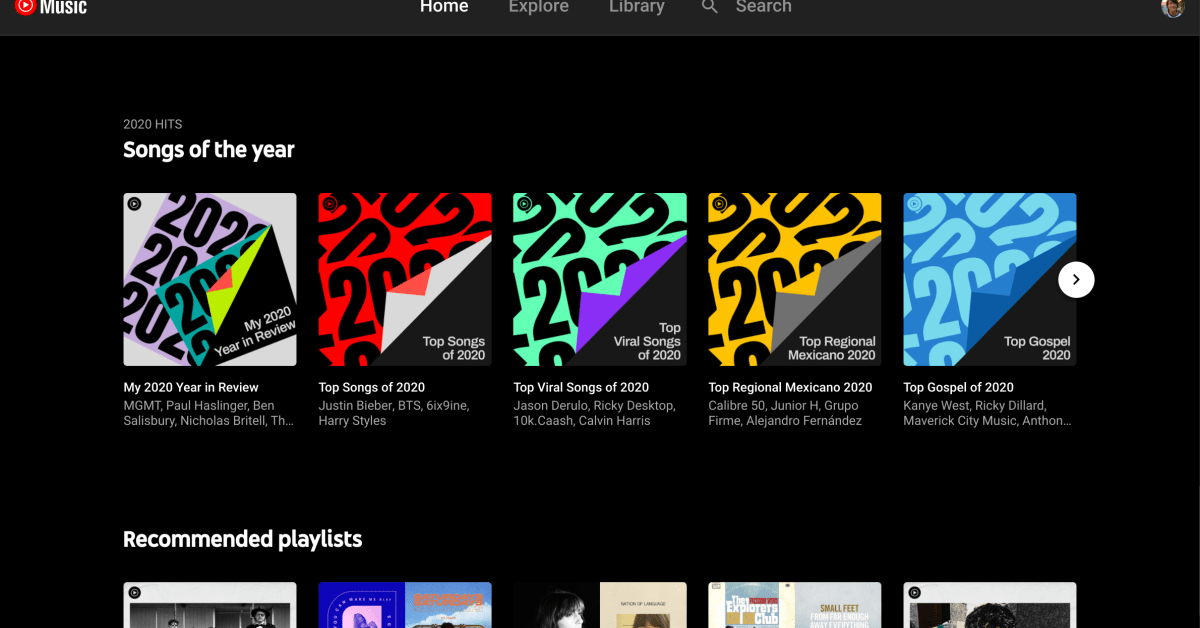Open Top Gospel 2020 cover art
The image size is (1200, 628).
[x=990, y=279]
